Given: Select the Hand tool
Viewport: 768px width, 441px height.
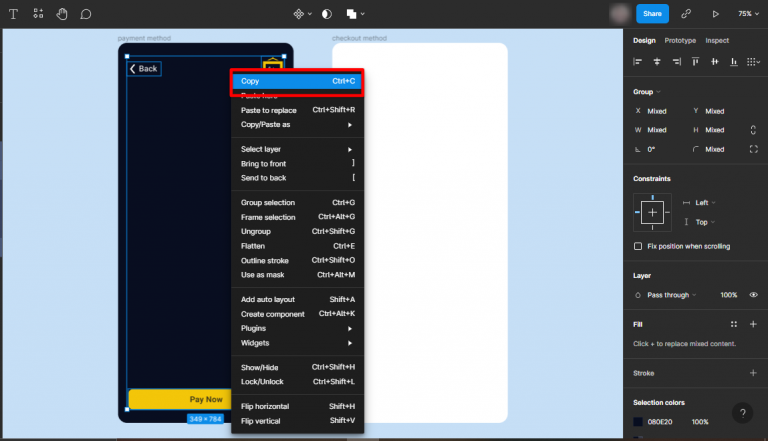Looking at the screenshot, I should click(62, 14).
